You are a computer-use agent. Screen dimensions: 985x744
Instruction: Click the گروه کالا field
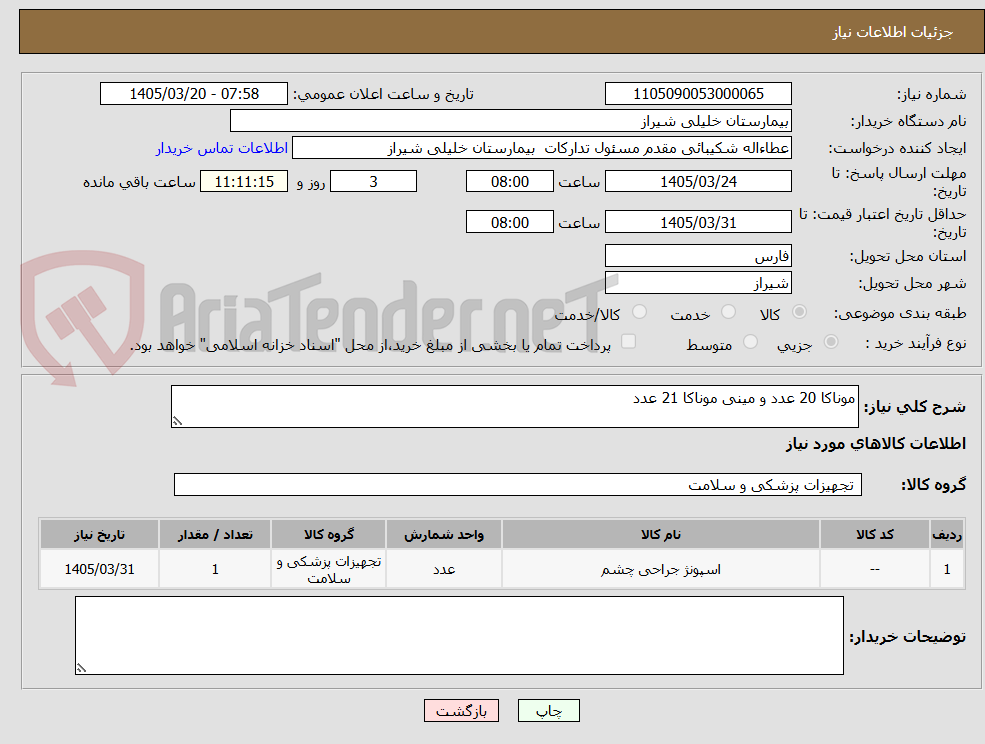point(518,484)
